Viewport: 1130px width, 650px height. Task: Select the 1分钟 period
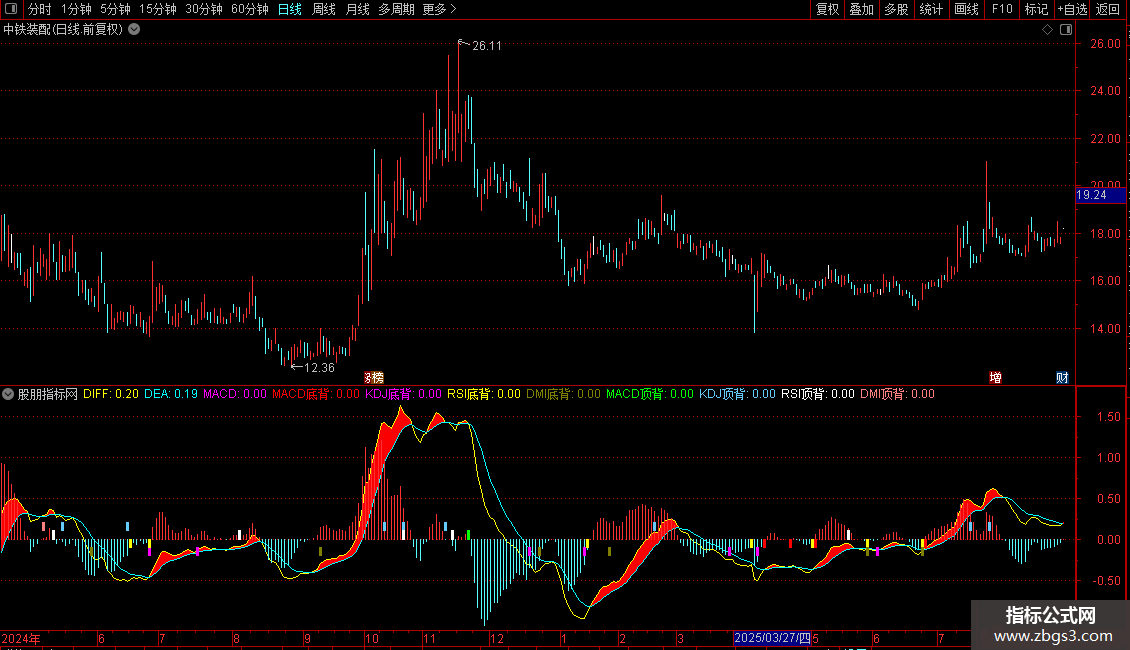pos(76,9)
